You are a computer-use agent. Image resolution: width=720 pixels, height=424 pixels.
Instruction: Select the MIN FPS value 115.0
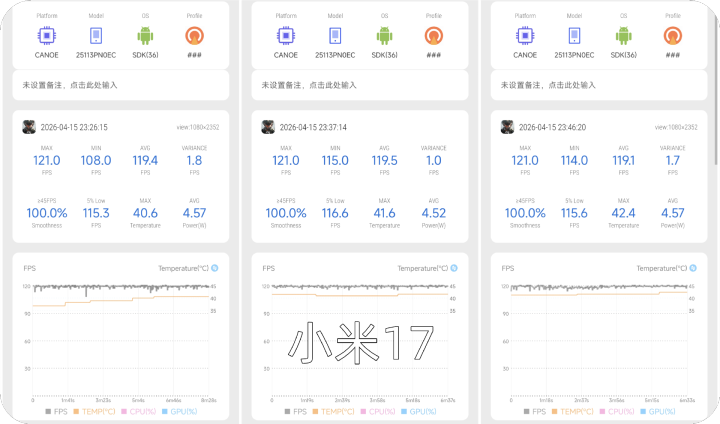335,160
